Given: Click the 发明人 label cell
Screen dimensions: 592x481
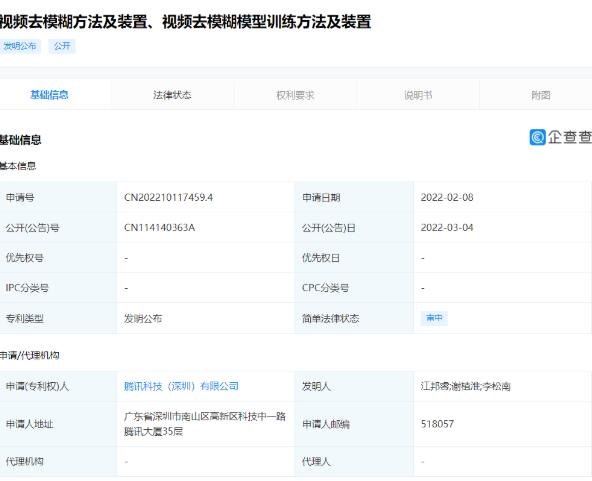Looking at the screenshot, I should (x=354, y=386).
